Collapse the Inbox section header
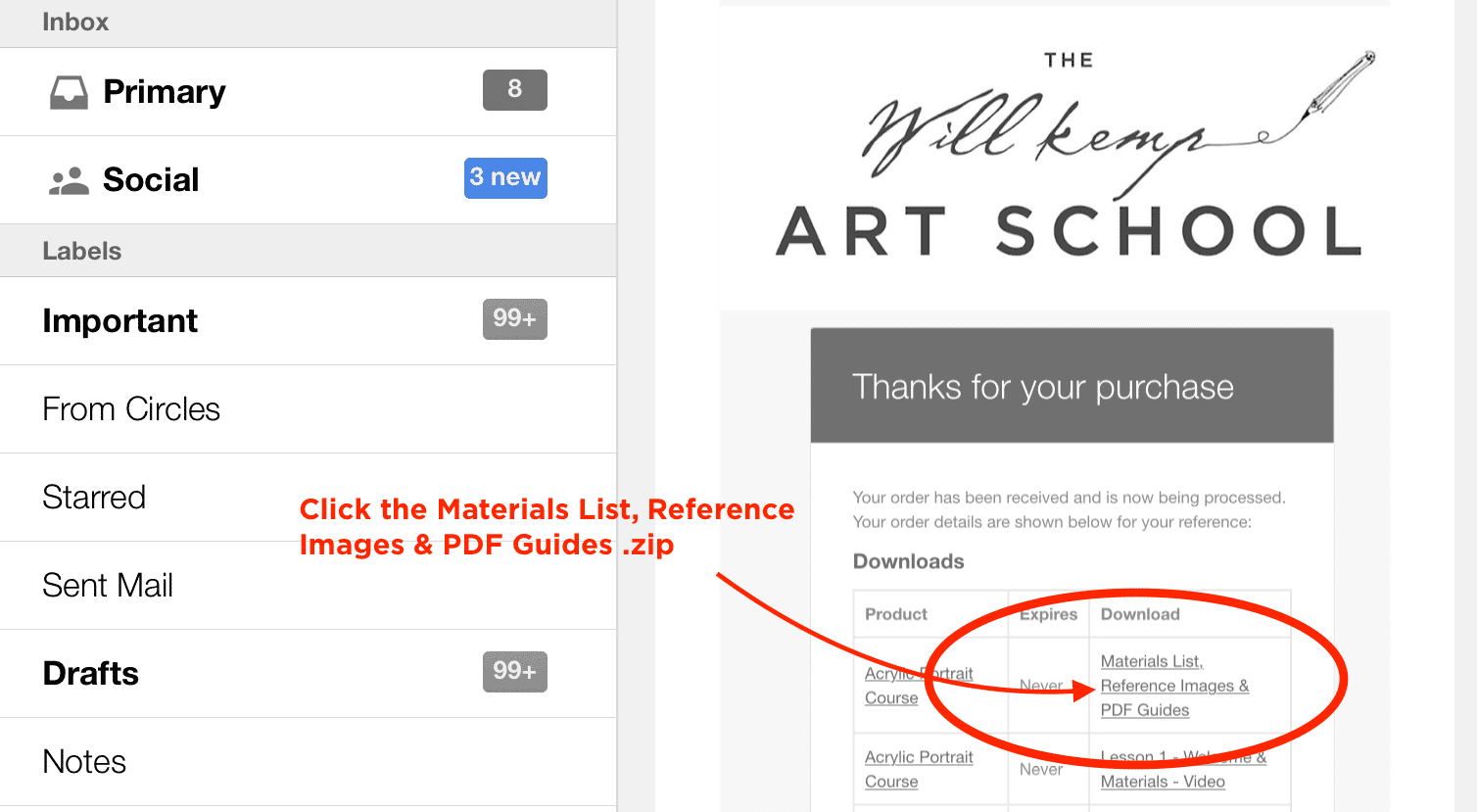 (x=75, y=22)
